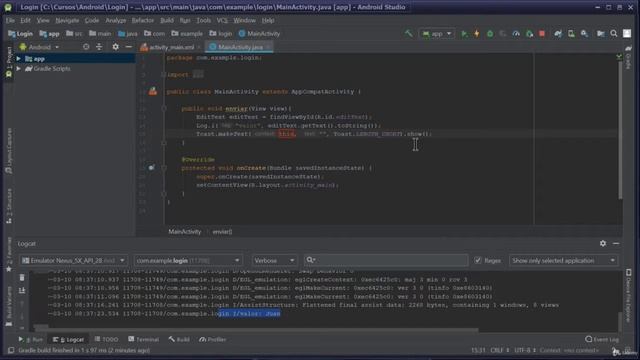Screen dimensions: 640x360
Task: Hide the Project panel with minus icon
Action: (x=129, y=47)
